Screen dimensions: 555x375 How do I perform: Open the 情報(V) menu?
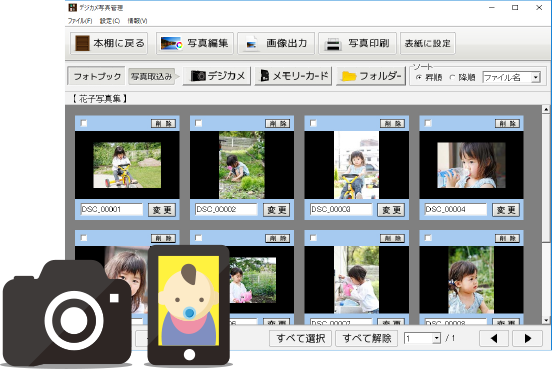click(137, 21)
